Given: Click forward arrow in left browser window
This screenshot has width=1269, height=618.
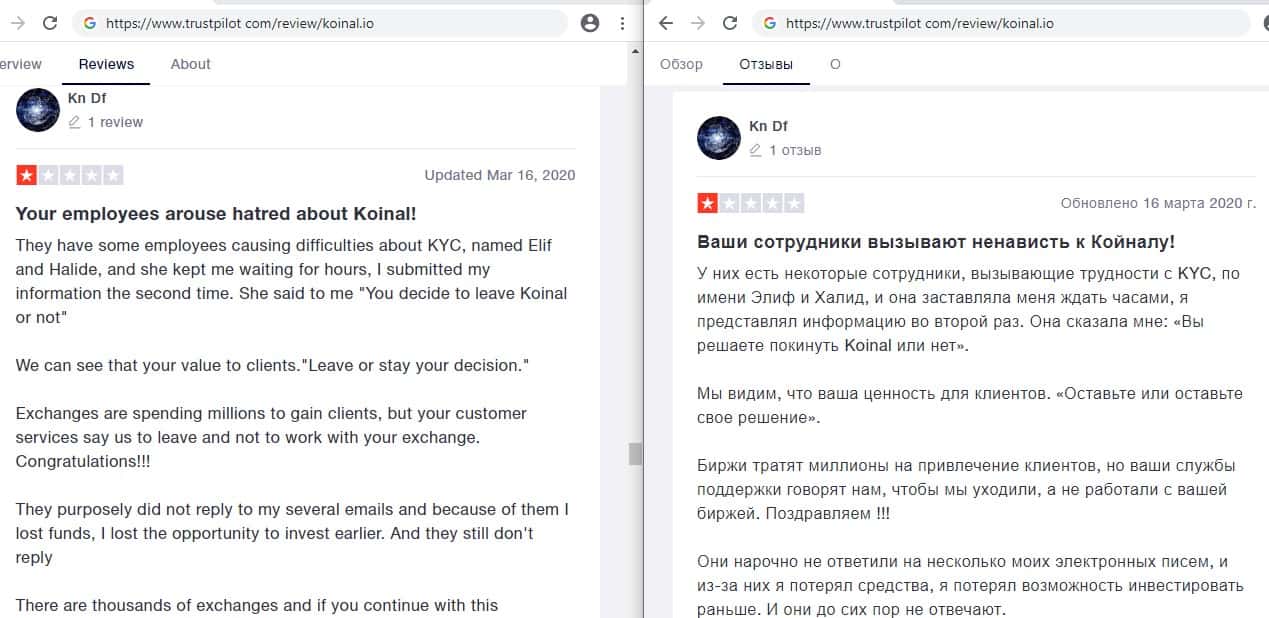Looking at the screenshot, I should [17, 23].
